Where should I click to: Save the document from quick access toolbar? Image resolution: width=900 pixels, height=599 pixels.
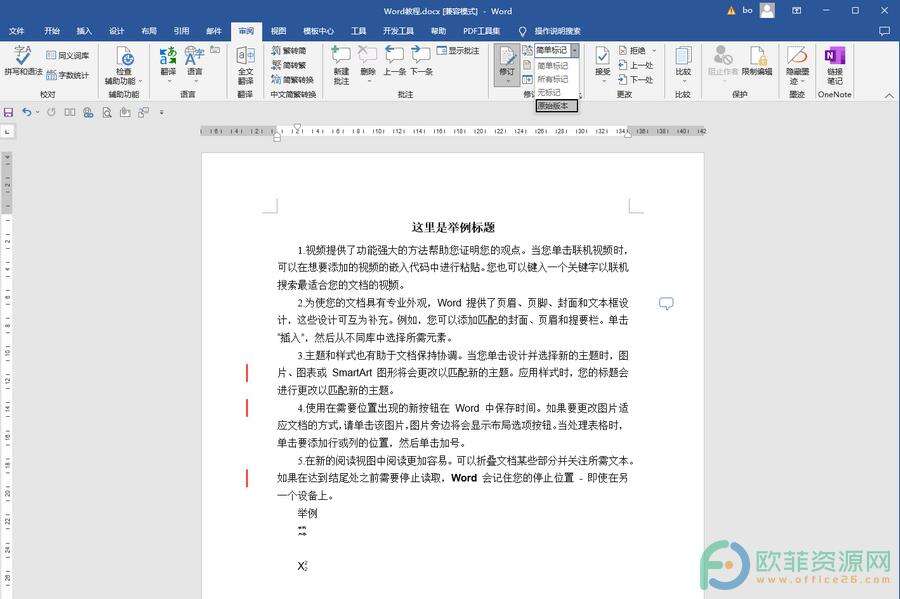coord(8,112)
